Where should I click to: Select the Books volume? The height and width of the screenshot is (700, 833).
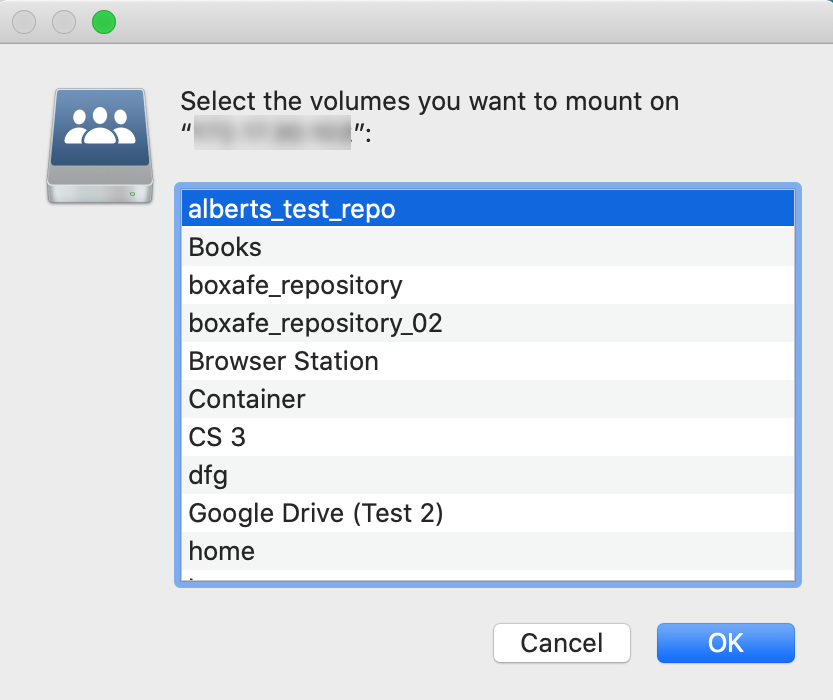(x=226, y=247)
